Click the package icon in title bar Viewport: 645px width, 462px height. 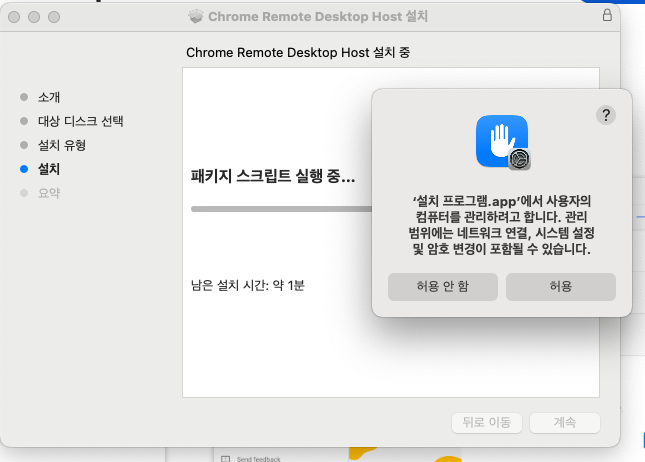pyautogui.click(x=196, y=16)
